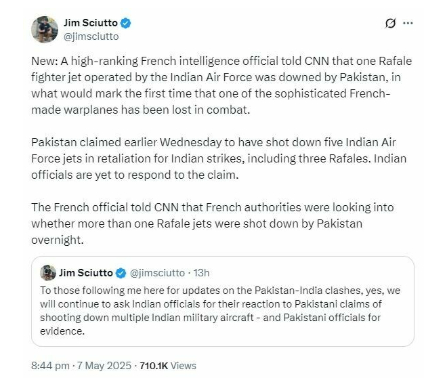
Task: View the 710.1K Views count details
Action: [168, 365]
